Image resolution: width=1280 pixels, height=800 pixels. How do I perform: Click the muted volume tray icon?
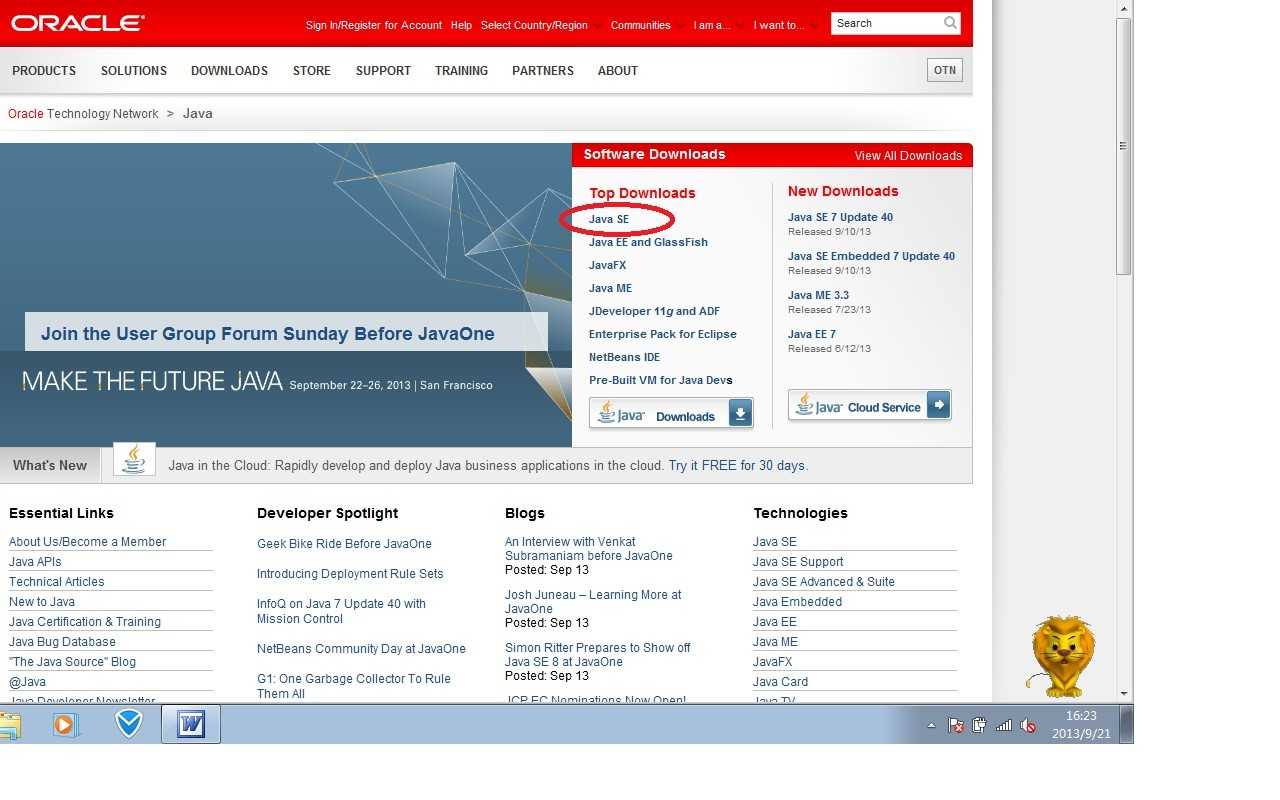(x=1028, y=726)
